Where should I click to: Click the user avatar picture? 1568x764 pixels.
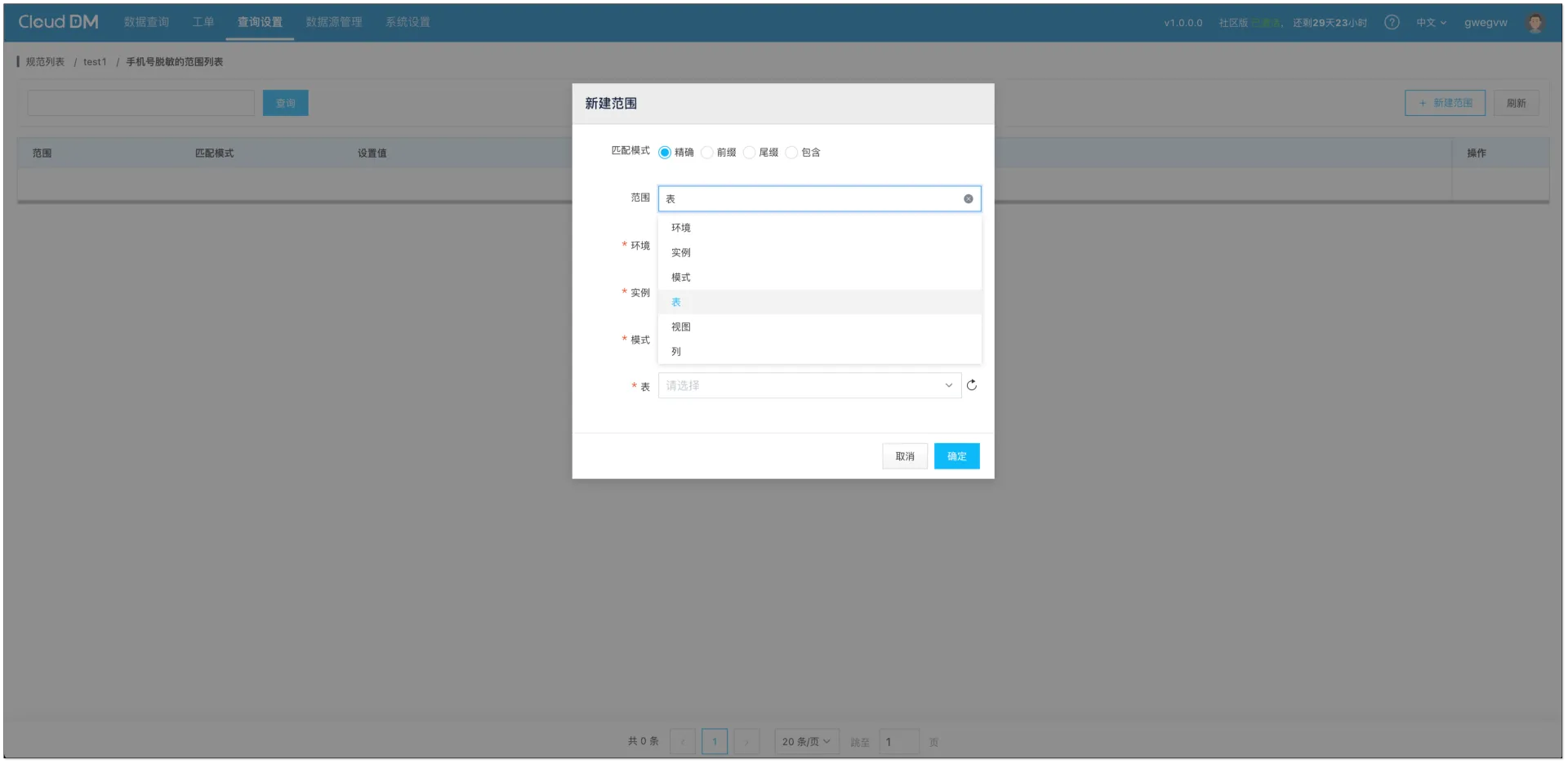coord(1535,23)
